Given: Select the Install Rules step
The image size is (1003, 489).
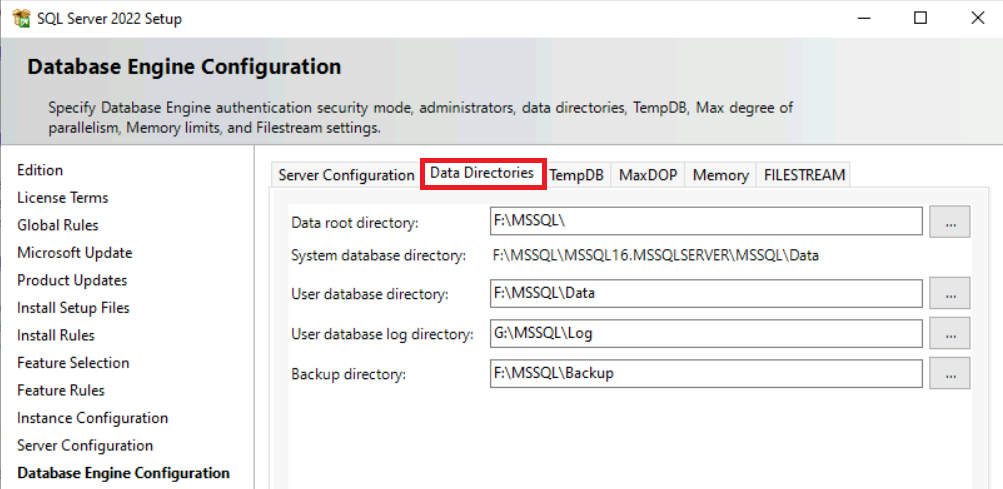Looking at the screenshot, I should (x=56, y=335).
